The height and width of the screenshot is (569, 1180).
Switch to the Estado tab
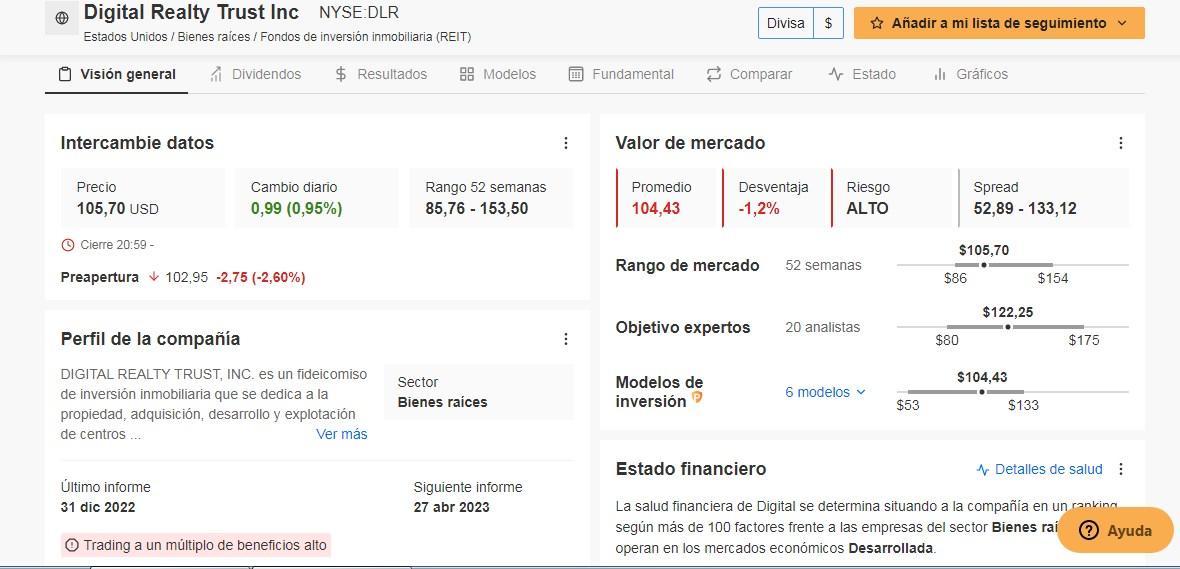coord(862,74)
